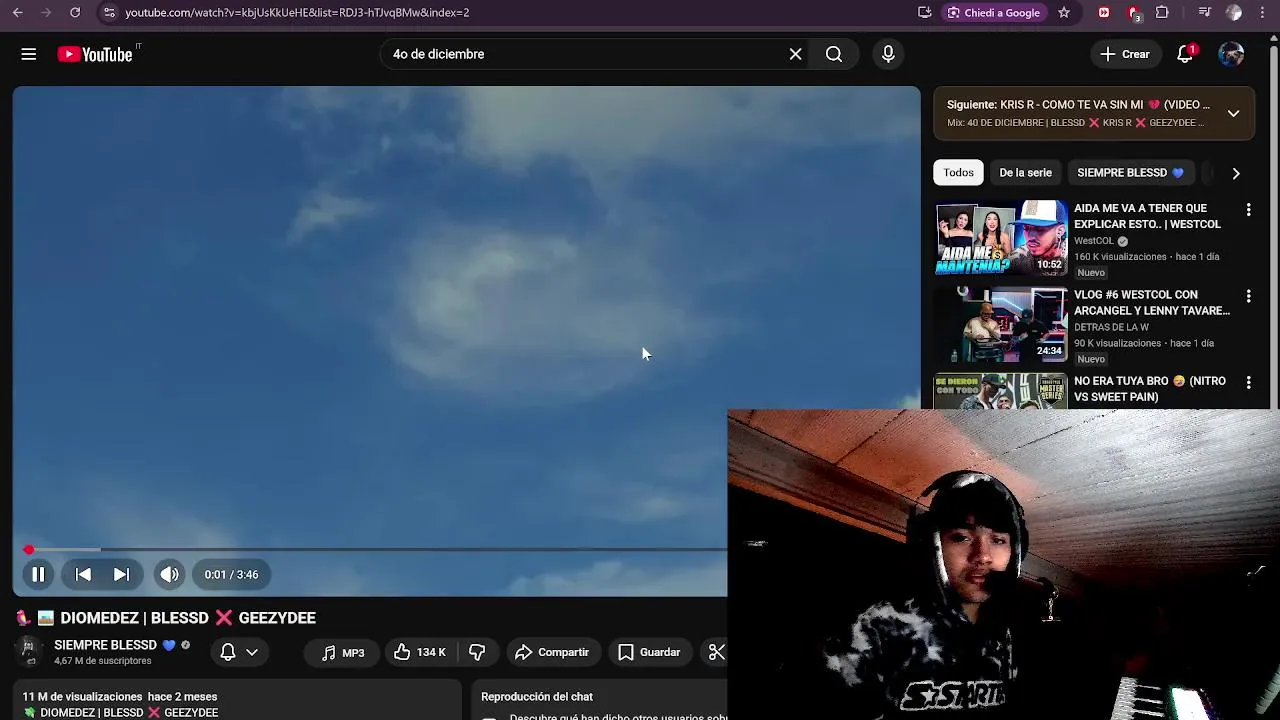1280x720 pixels.
Task: Open VLOG #6 WESTCOL video thumbnail
Action: click(x=1001, y=324)
